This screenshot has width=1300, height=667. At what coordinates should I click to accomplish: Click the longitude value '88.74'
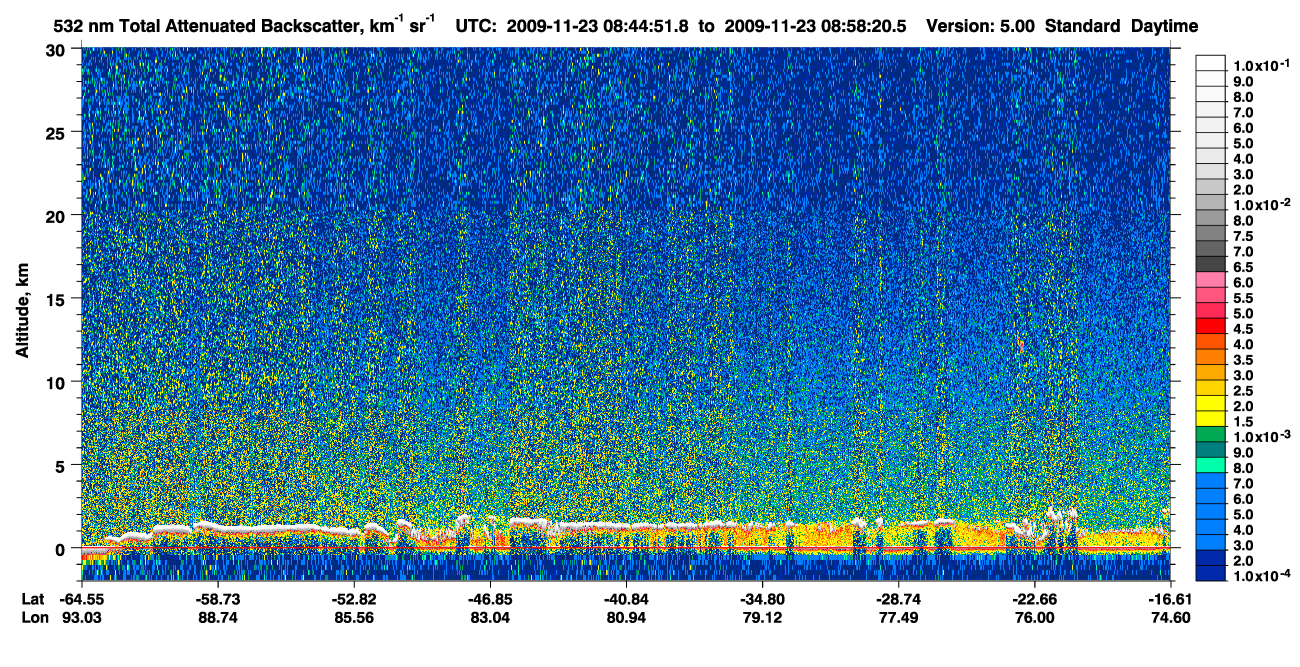click(x=217, y=618)
